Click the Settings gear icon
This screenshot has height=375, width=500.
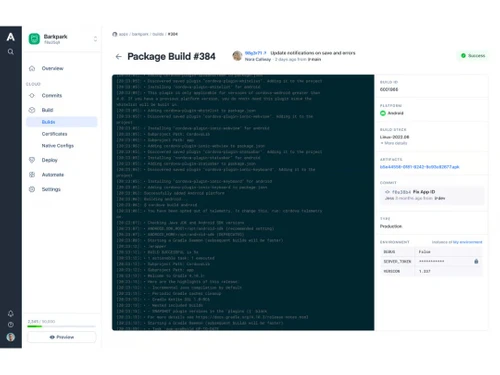coord(32,189)
